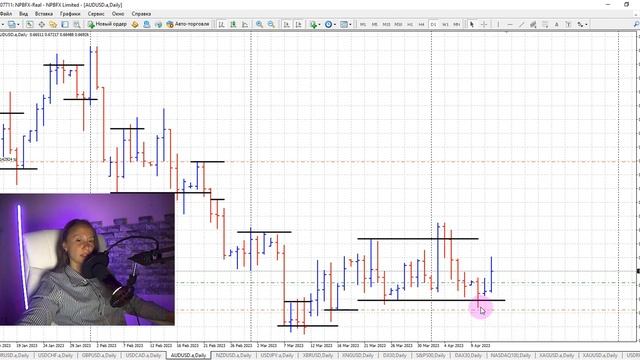Screen dimensions: 640x360
Task: Select the text tool A
Action: pyautogui.click(x=556, y=24)
